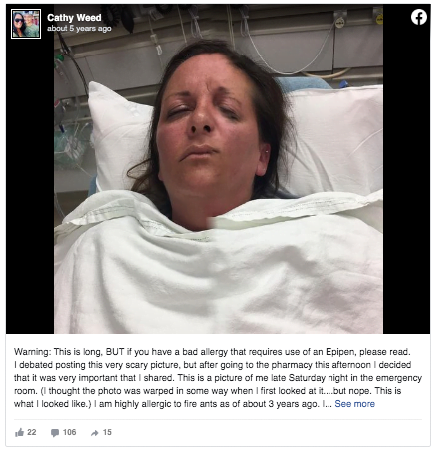Open the 106 comments count
Screen dimensions: 436x452
[69, 432]
